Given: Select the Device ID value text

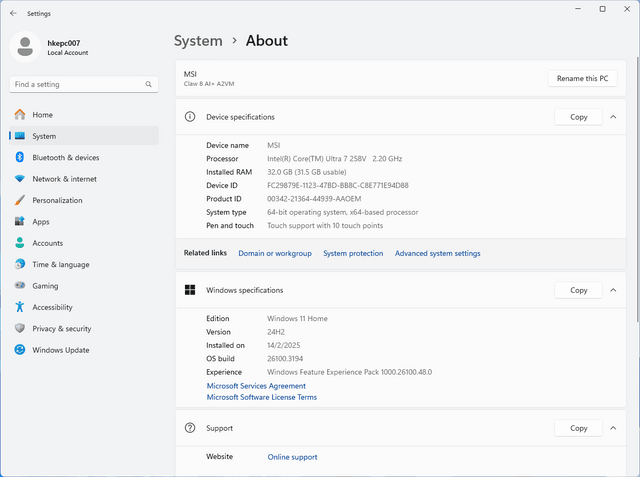Looking at the screenshot, I should pyautogui.click(x=338, y=185).
